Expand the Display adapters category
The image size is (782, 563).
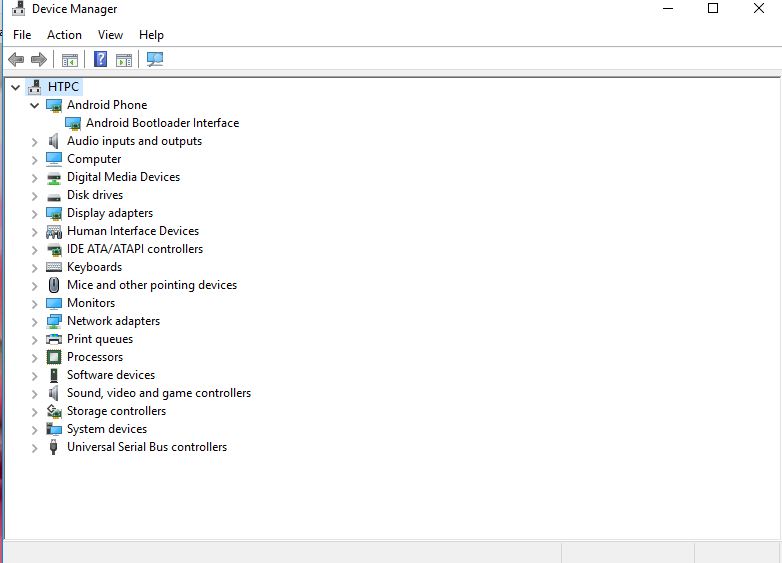[35, 213]
